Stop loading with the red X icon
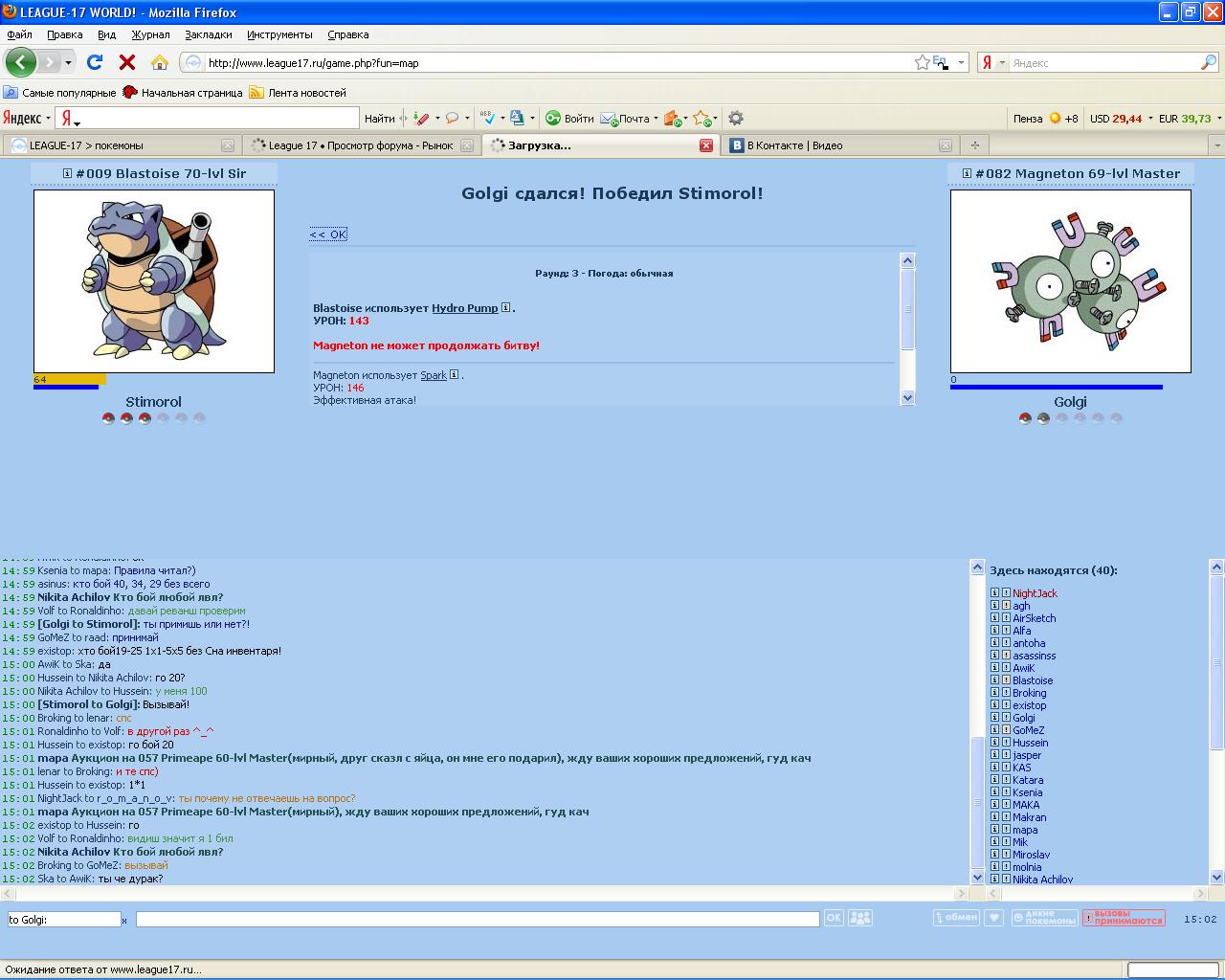This screenshot has width=1225, height=980. [126, 62]
